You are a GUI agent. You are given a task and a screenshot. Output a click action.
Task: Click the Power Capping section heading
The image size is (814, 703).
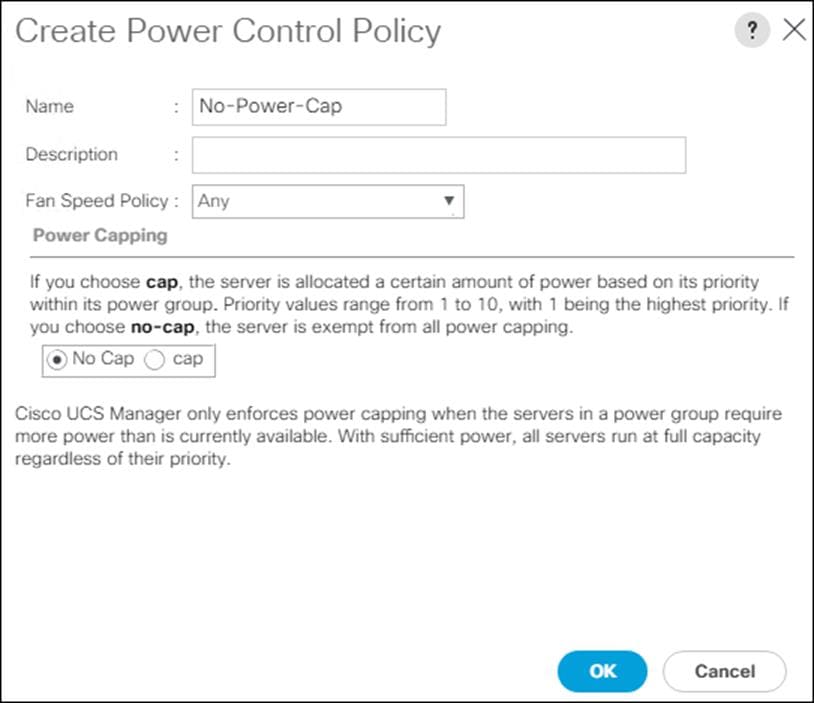pyautogui.click(x=100, y=236)
